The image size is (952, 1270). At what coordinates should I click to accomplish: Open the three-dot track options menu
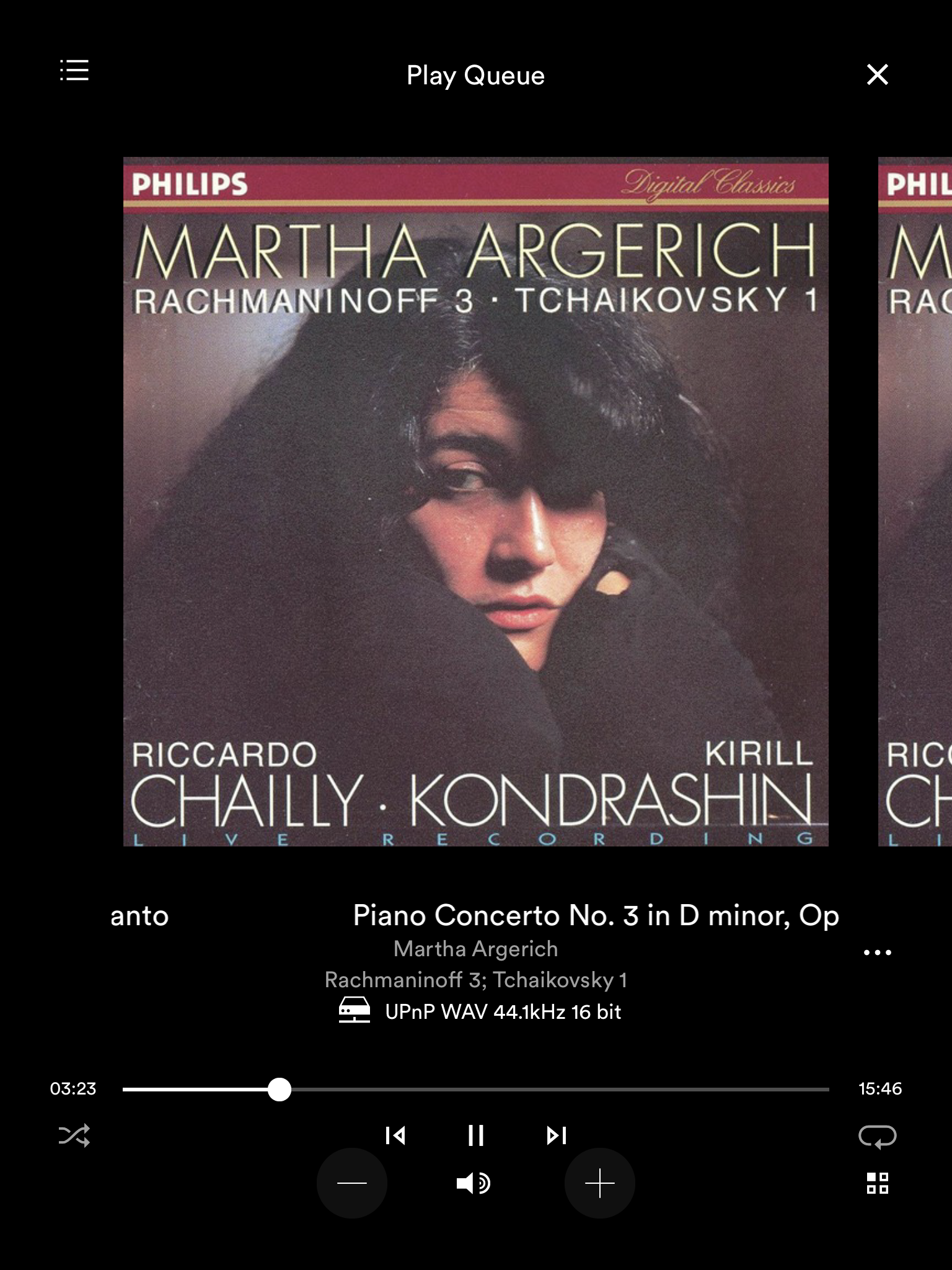coord(877,952)
